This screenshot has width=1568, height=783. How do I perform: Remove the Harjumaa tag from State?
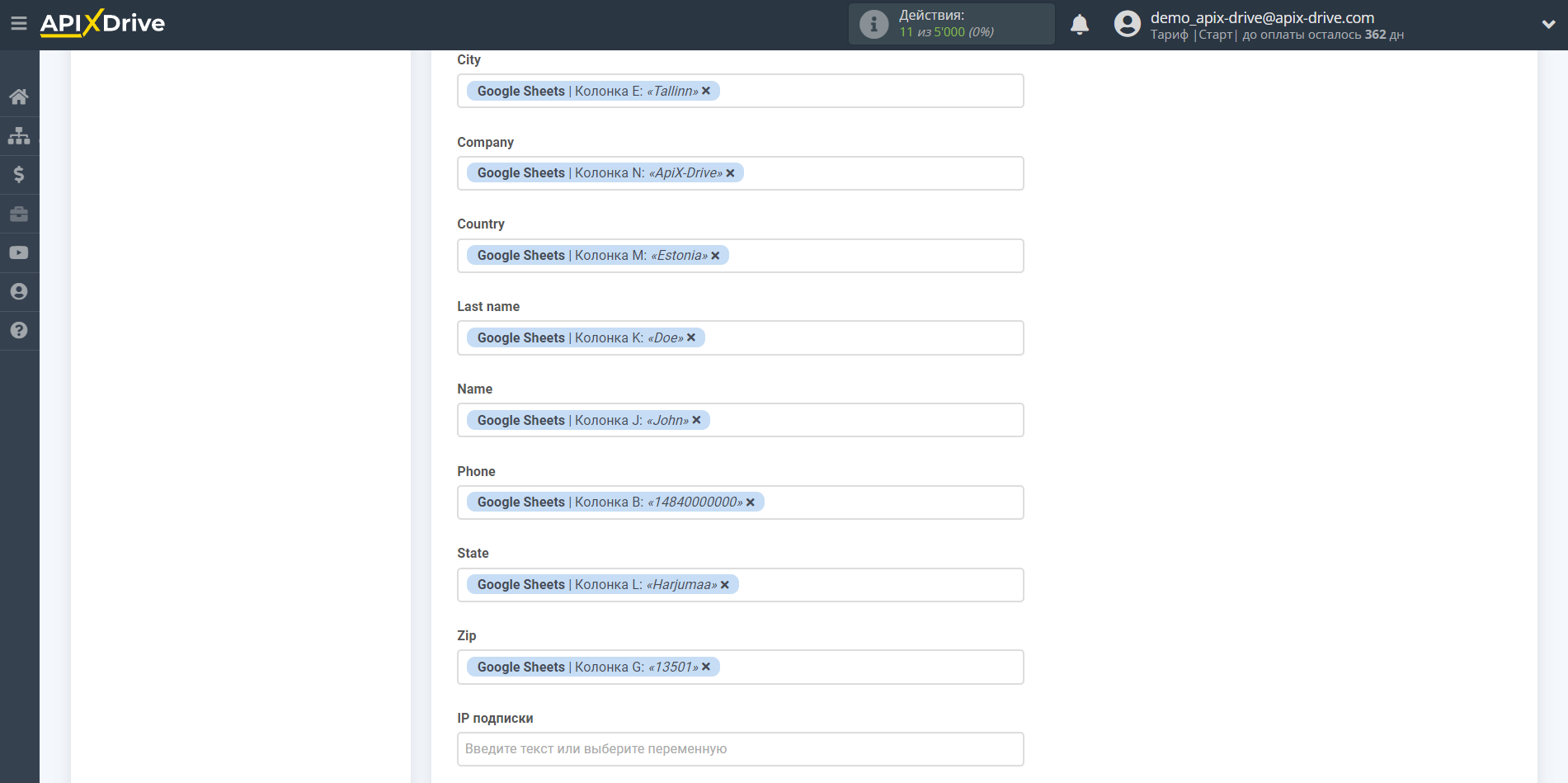(x=725, y=585)
